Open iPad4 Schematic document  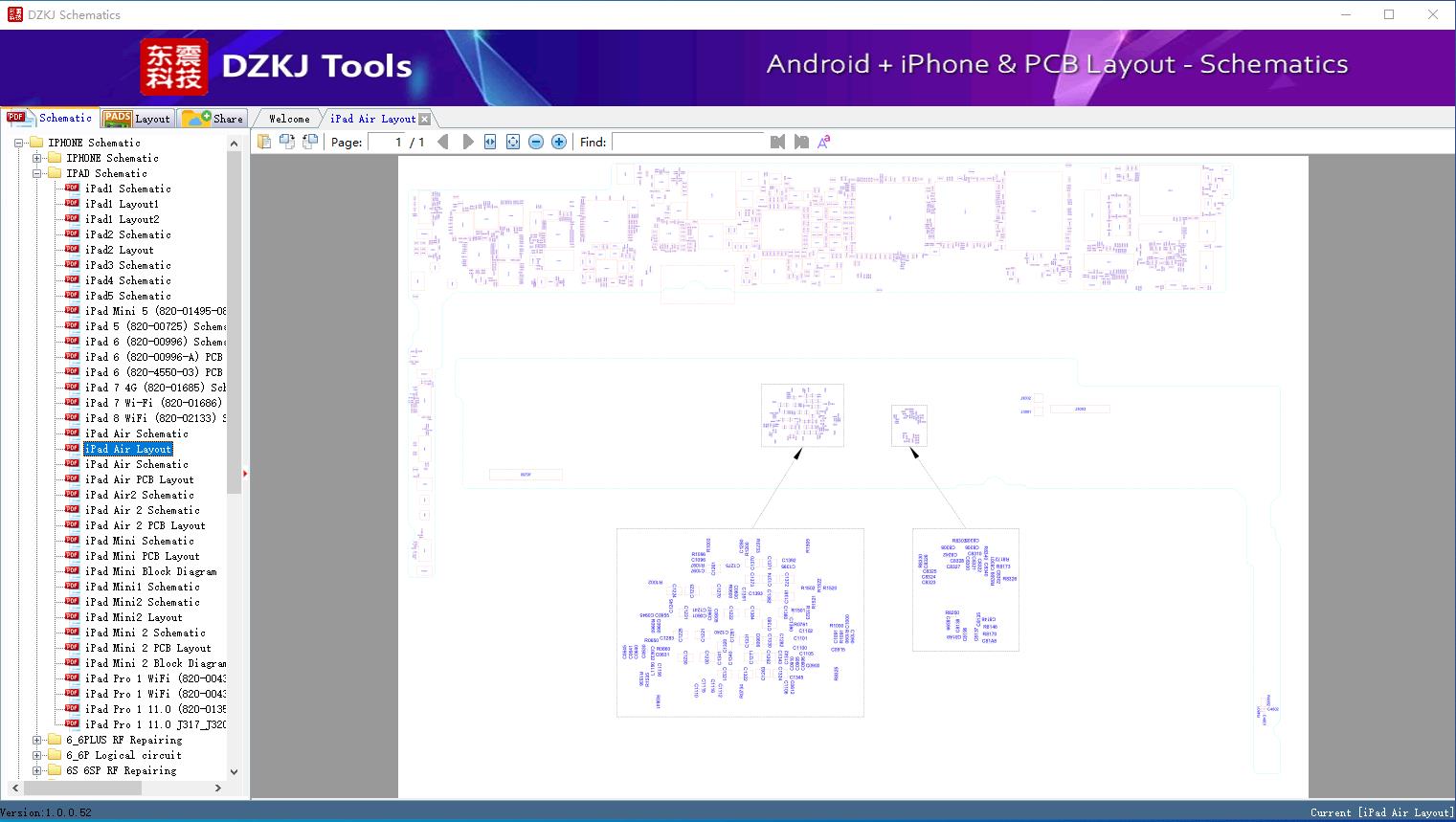tap(127, 281)
